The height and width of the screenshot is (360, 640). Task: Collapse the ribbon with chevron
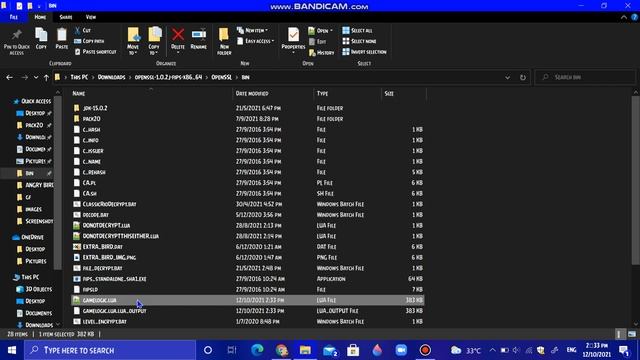coord(624,17)
